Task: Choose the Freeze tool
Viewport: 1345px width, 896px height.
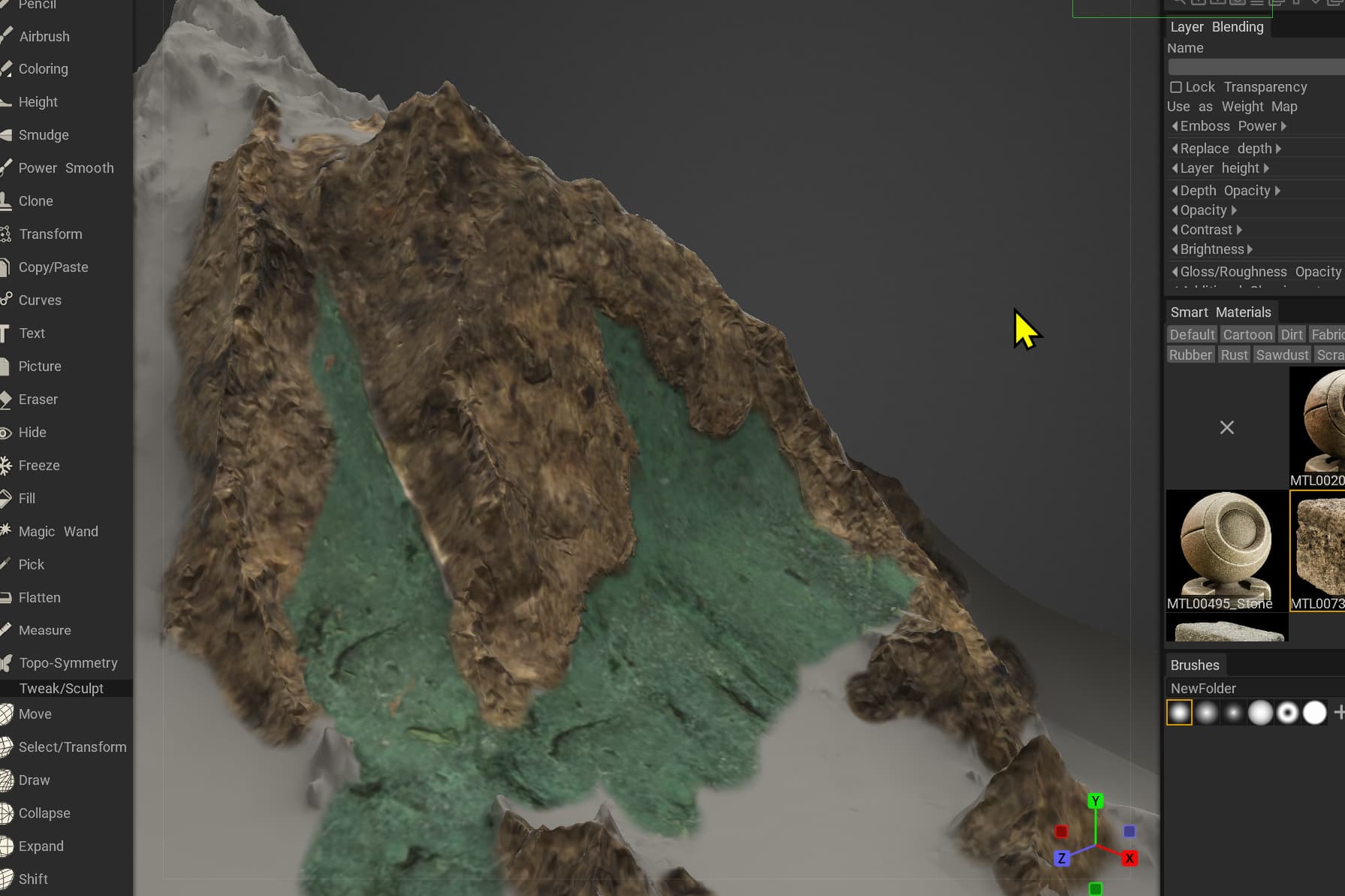Action: 39,466
